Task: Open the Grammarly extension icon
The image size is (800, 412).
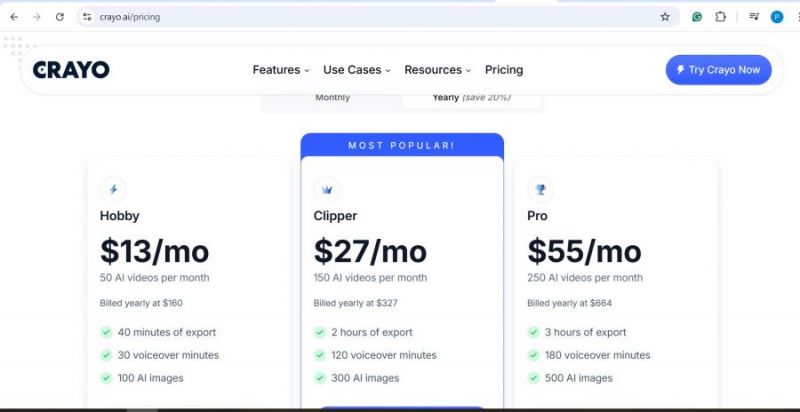Action: click(697, 17)
